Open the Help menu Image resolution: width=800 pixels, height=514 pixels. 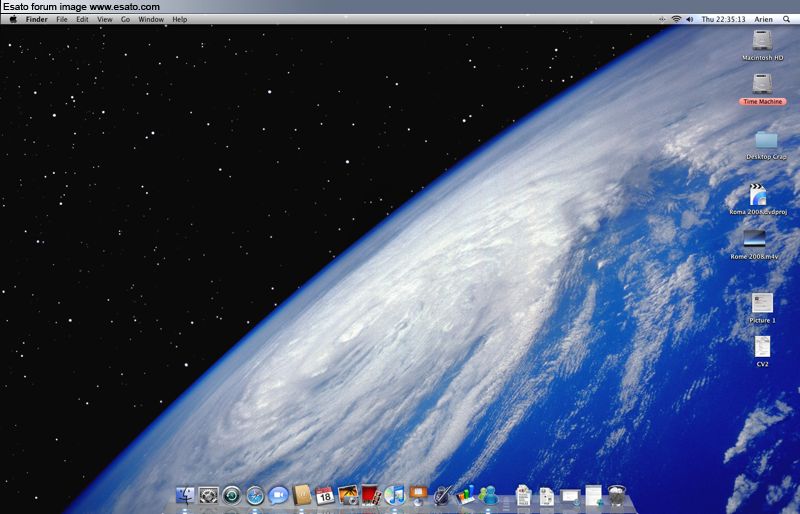point(180,19)
